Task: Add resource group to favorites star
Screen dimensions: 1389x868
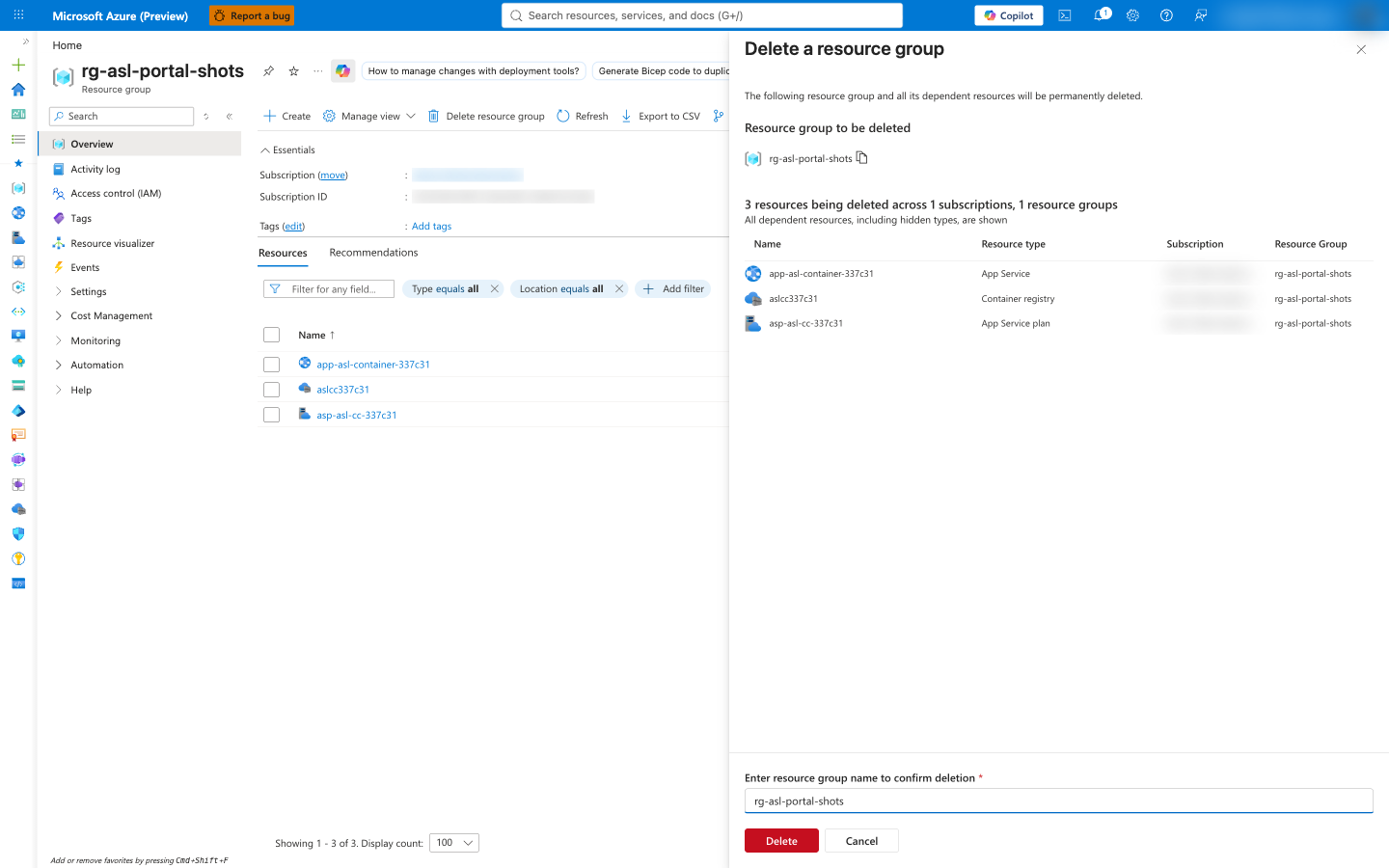Action: (x=293, y=71)
